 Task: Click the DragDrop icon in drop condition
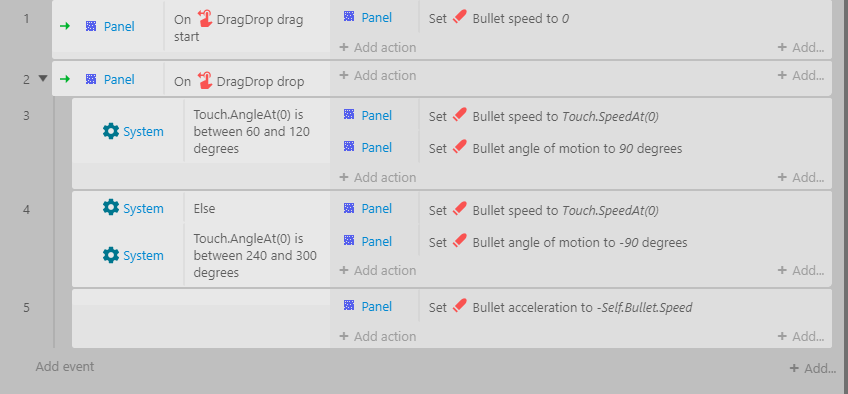pos(205,81)
